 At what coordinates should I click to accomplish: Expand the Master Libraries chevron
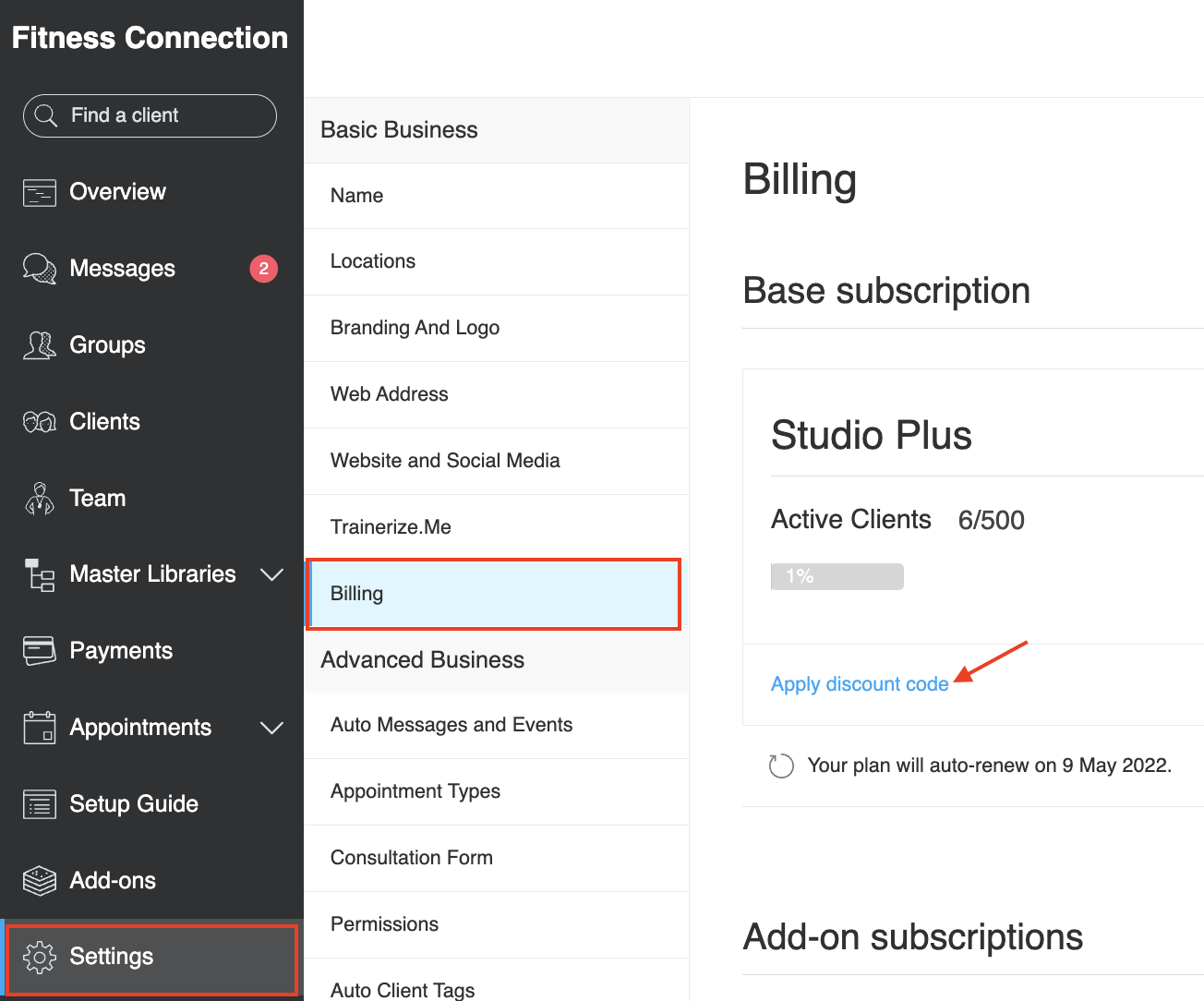pyautogui.click(x=271, y=574)
